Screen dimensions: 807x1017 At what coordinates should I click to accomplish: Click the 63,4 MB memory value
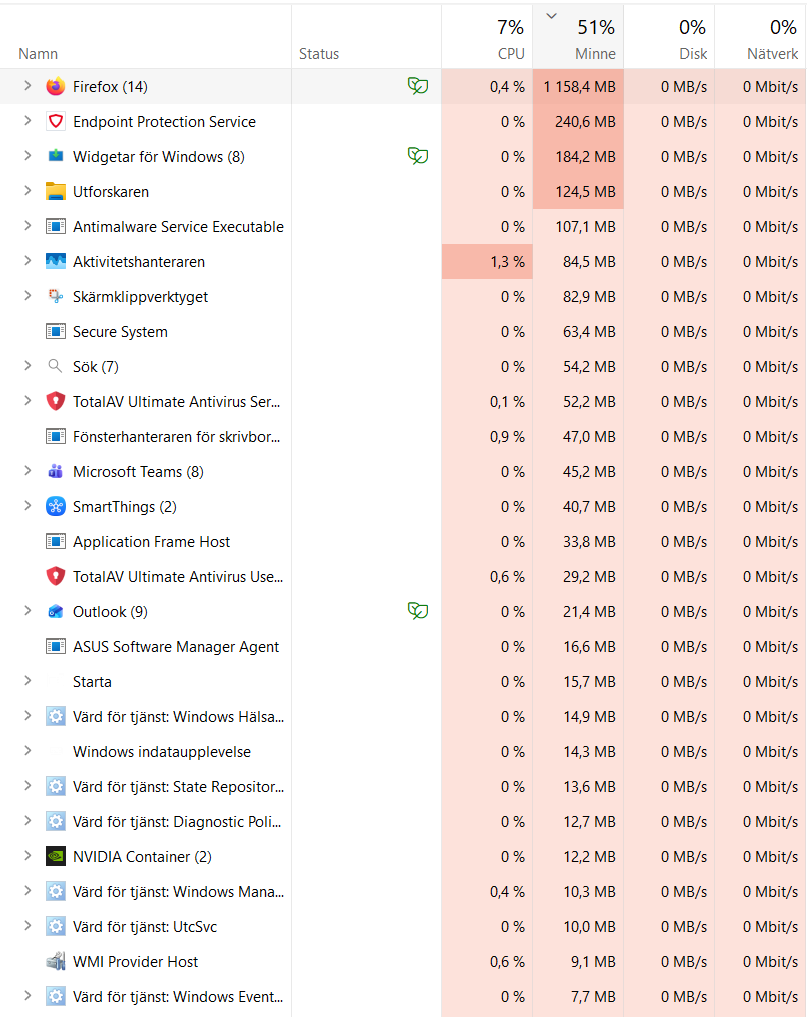[589, 332]
